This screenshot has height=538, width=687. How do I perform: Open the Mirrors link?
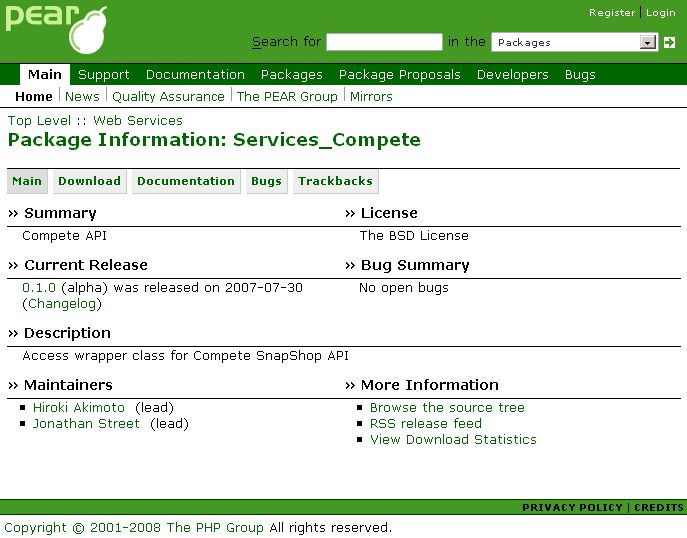[371, 96]
